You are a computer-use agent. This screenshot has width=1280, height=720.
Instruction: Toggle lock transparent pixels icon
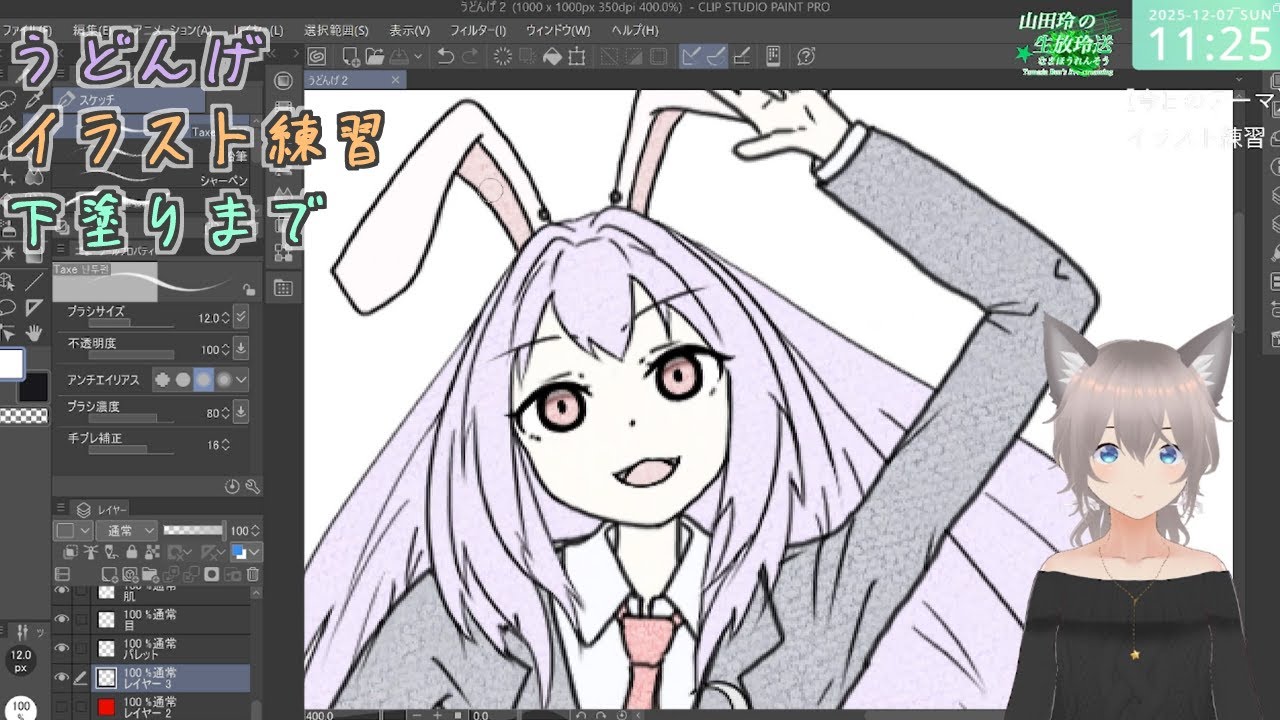pos(151,552)
